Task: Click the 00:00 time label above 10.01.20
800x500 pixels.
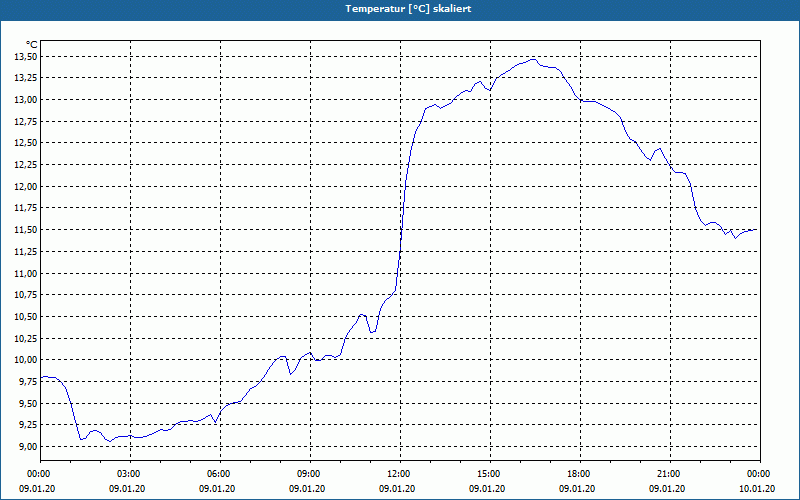Action: (x=760, y=474)
